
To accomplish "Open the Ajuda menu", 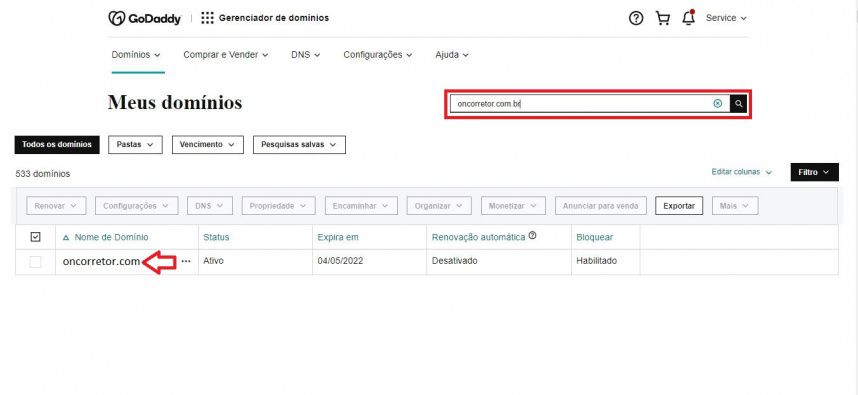I will point(452,55).
